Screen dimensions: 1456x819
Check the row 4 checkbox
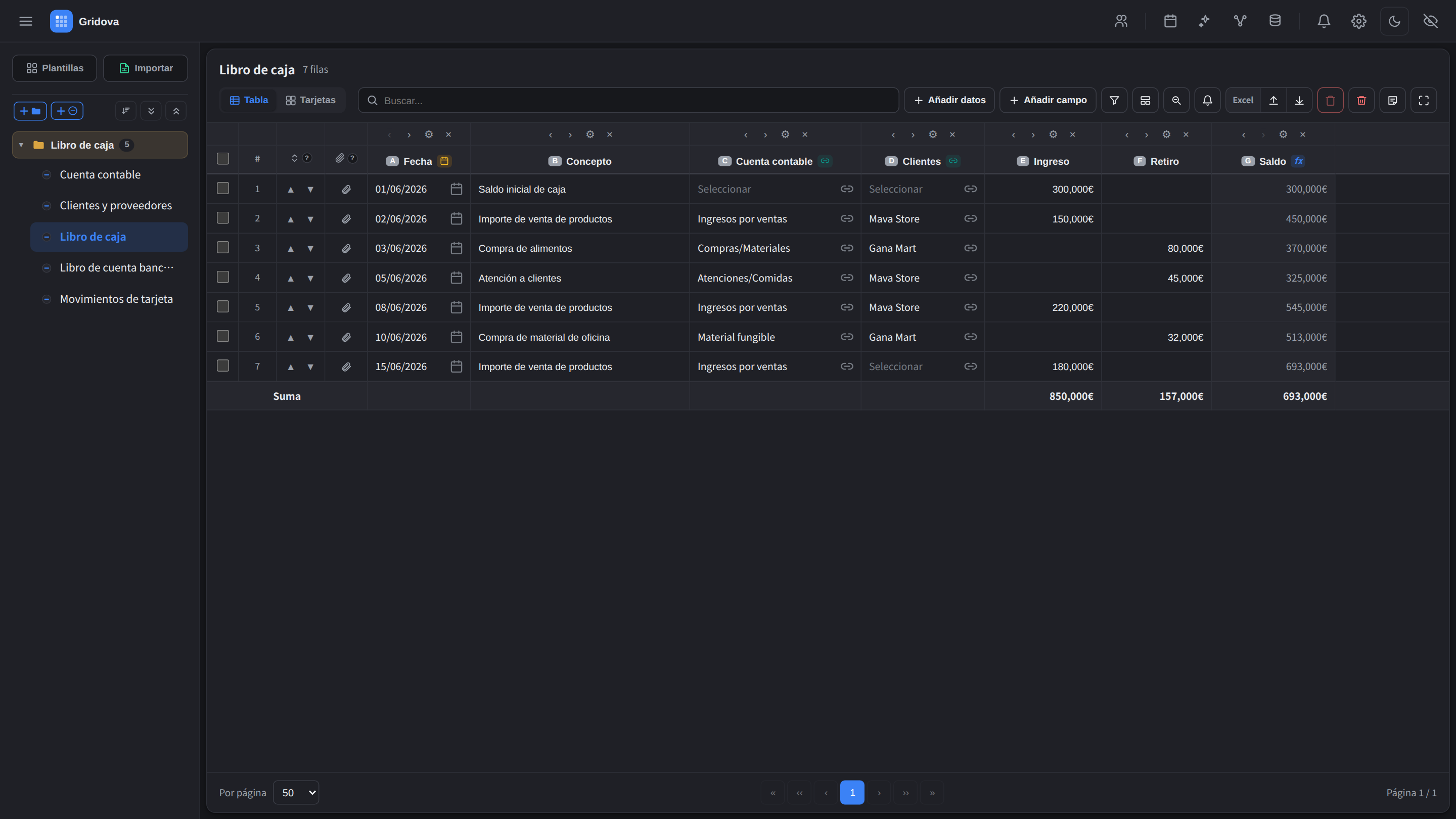click(x=223, y=277)
